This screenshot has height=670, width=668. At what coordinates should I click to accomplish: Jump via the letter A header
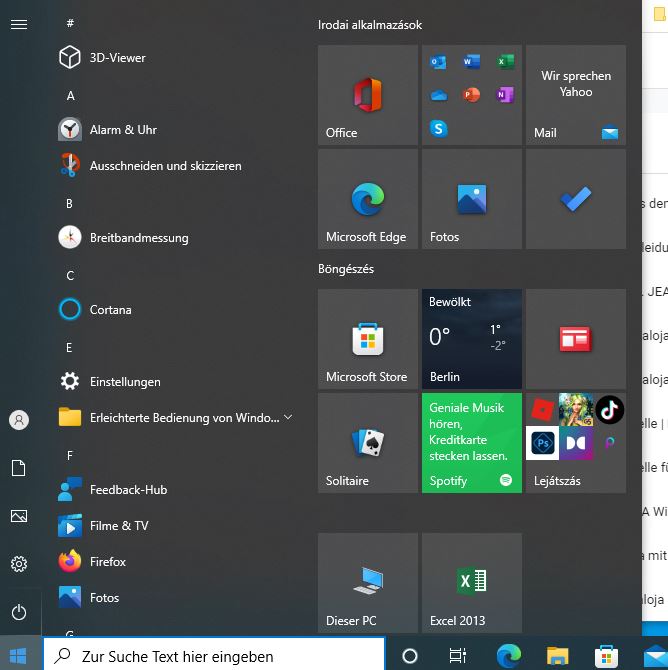[71, 96]
